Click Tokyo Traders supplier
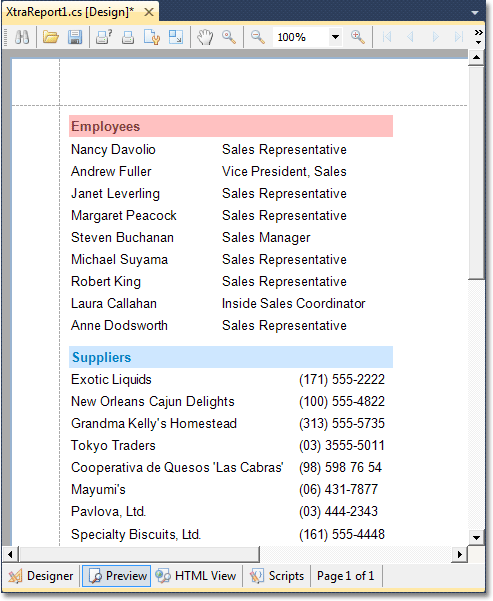Image resolution: width=493 pixels, height=601 pixels. tap(113, 445)
